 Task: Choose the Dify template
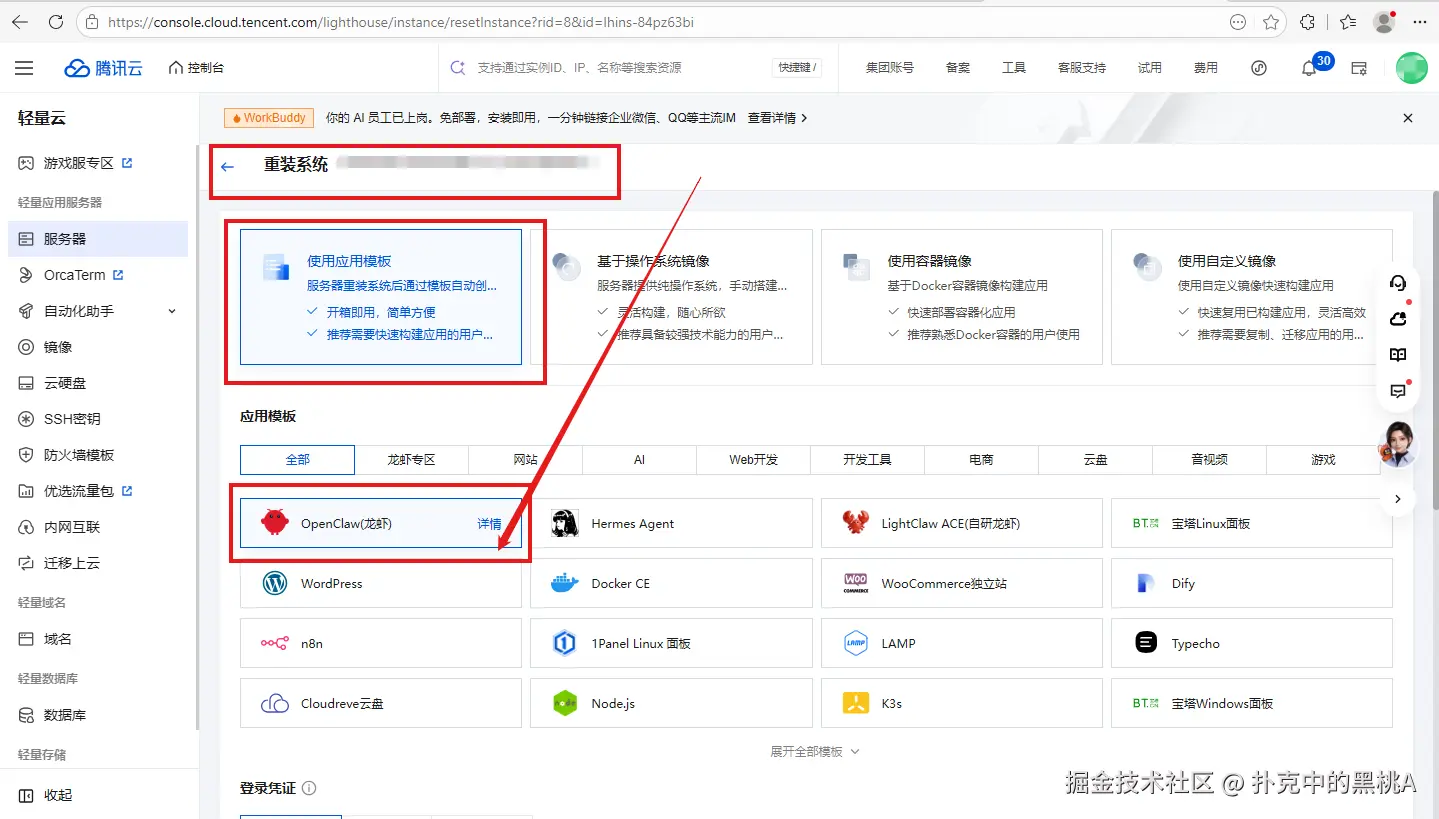(1252, 583)
